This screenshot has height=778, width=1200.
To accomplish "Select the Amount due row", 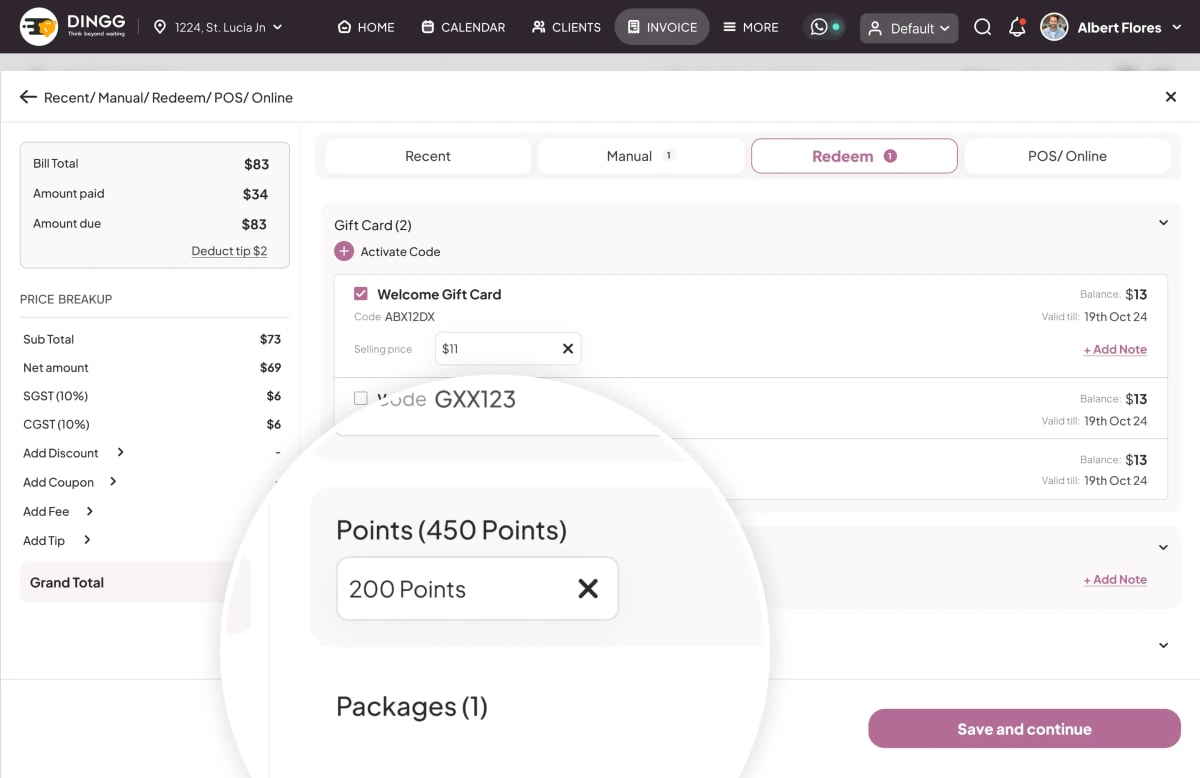I will tap(151, 224).
